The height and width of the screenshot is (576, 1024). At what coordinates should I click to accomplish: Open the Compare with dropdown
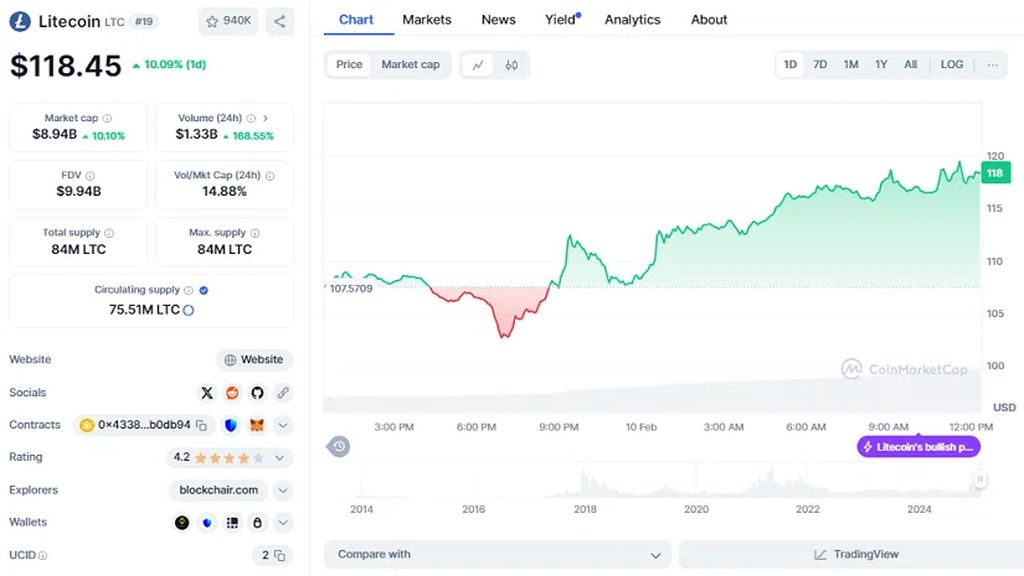(x=498, y=554)
